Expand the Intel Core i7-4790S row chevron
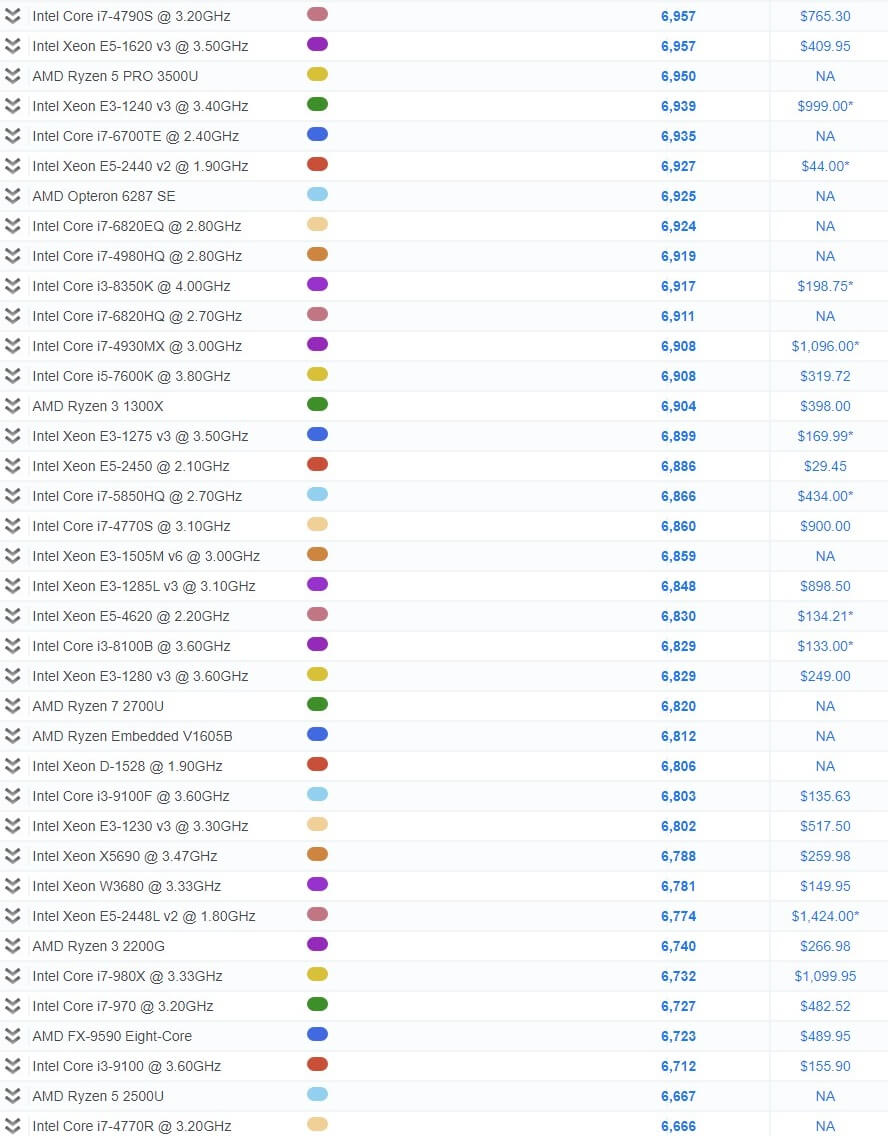The image size is (888, 1136). pyautogui.click(x=12, y=15)
